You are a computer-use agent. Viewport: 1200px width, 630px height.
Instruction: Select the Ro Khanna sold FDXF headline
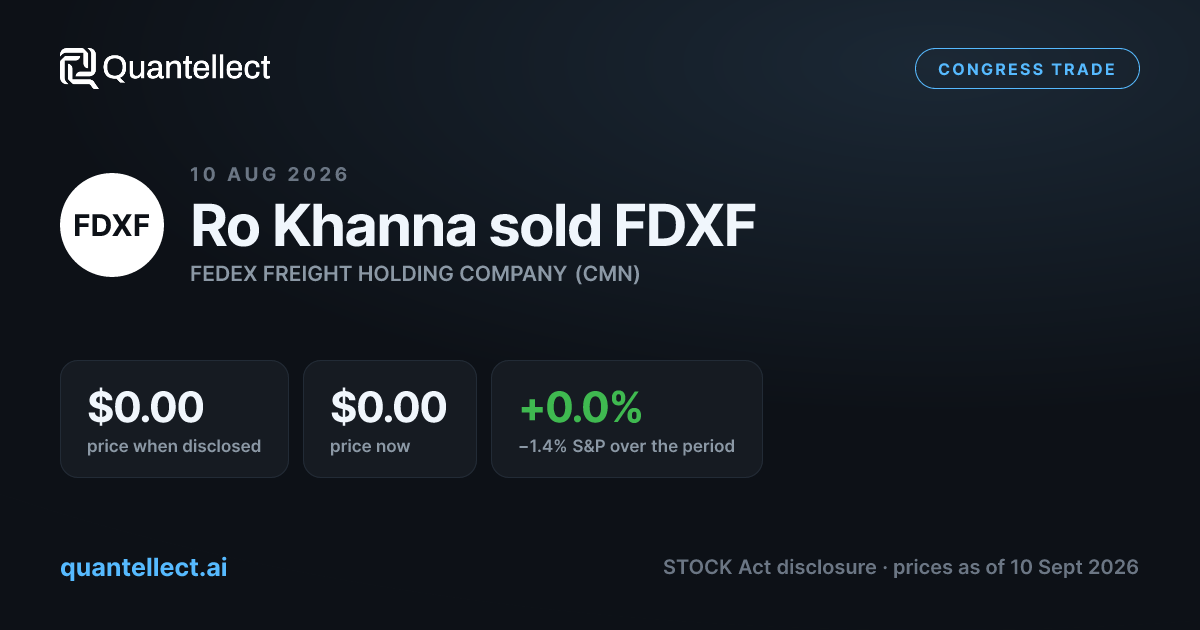473,227
